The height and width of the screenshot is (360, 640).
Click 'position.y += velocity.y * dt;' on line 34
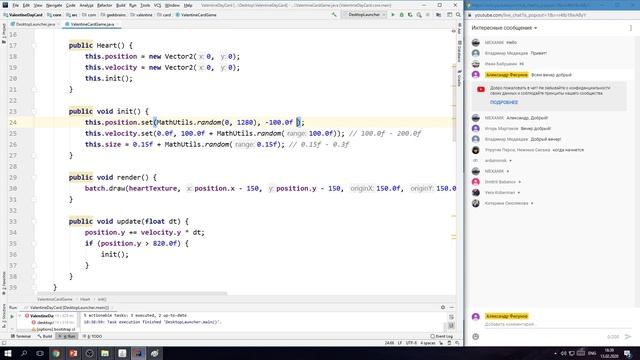tap(144, 232)
